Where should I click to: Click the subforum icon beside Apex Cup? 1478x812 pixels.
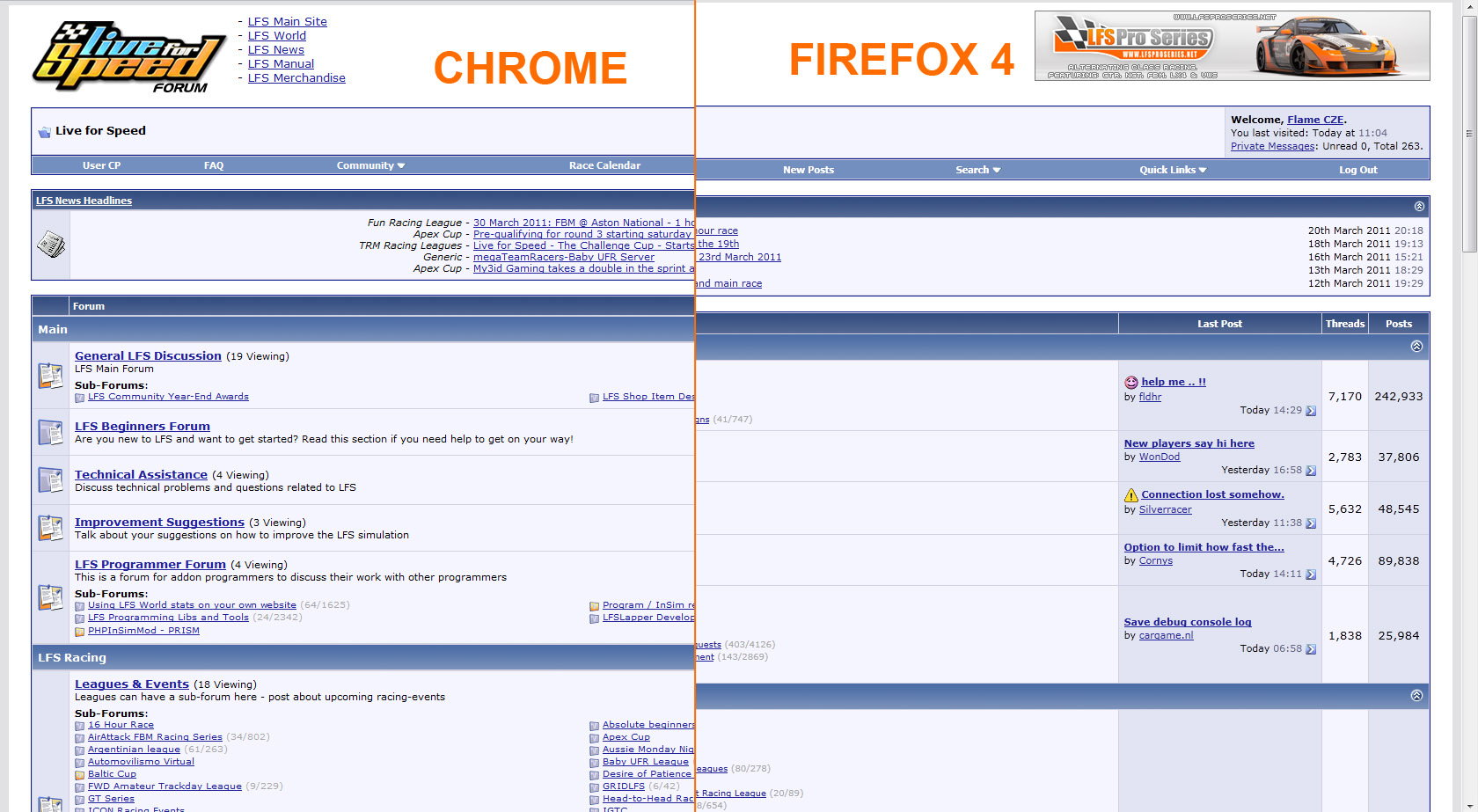pos(595,738)
